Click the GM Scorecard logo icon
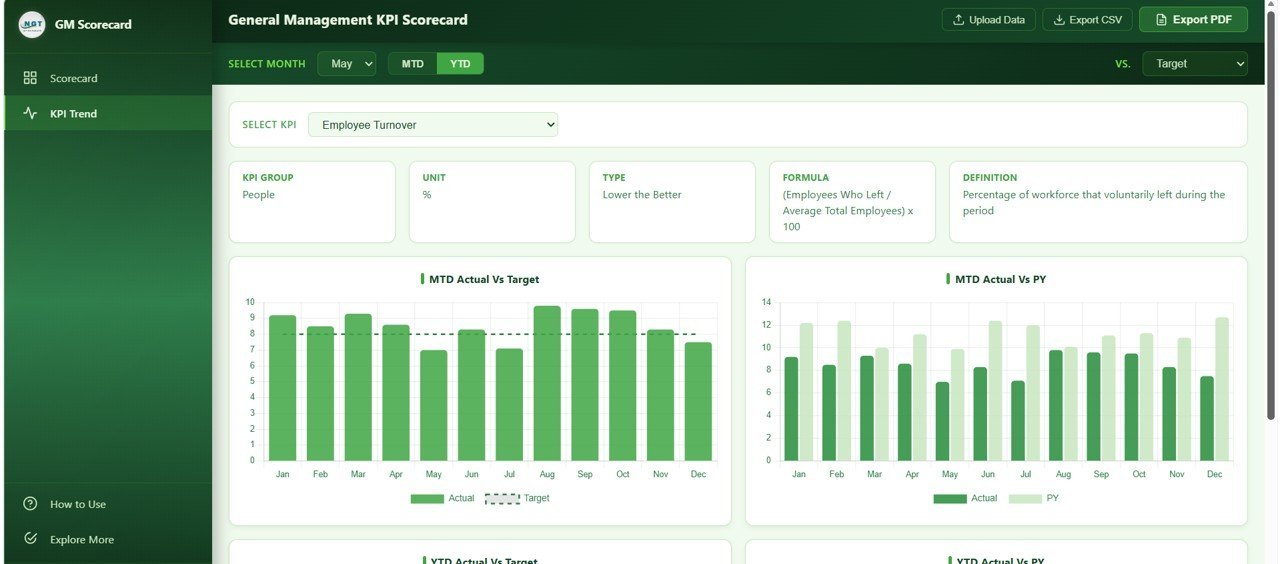The height and width of the screenshot is (564, 1280). point(32,24)
